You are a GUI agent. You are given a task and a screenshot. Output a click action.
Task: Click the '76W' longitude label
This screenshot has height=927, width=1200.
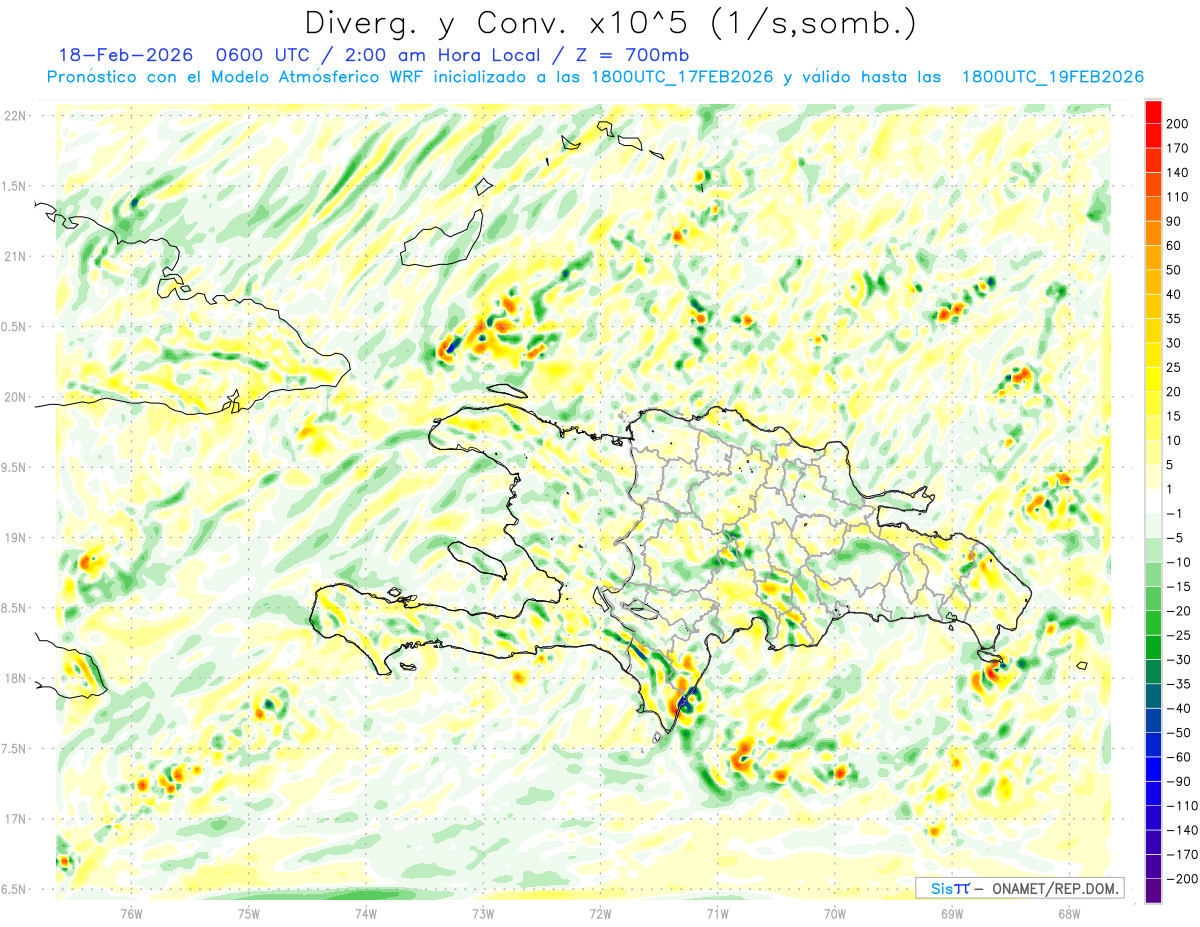(x=131, y=913)
